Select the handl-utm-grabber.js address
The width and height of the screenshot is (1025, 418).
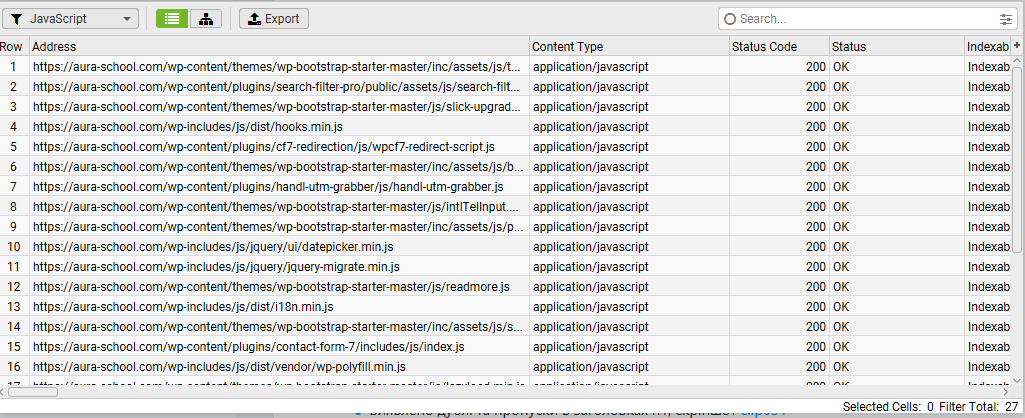(279, 186)
